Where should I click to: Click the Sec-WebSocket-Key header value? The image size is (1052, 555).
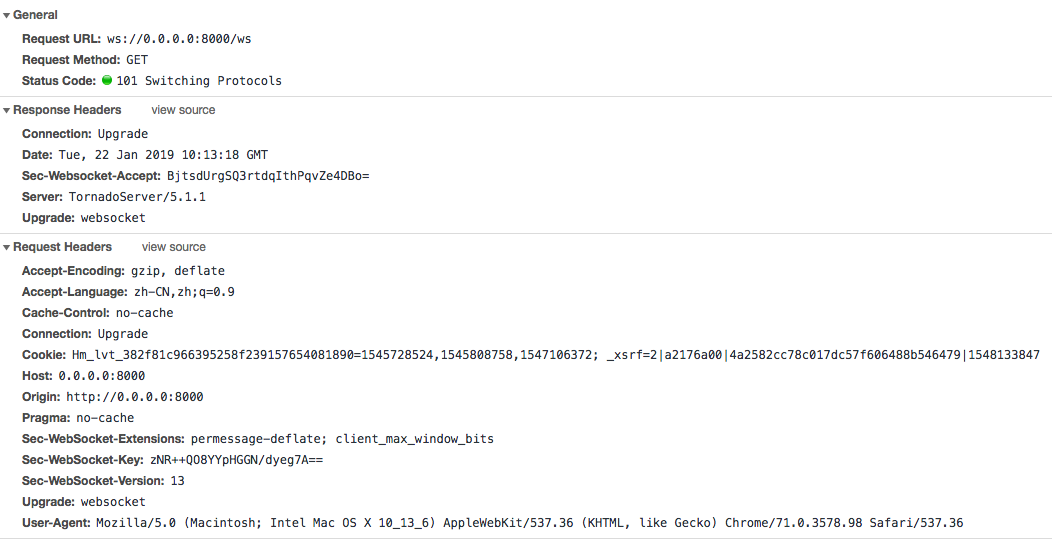click(236, 460)
